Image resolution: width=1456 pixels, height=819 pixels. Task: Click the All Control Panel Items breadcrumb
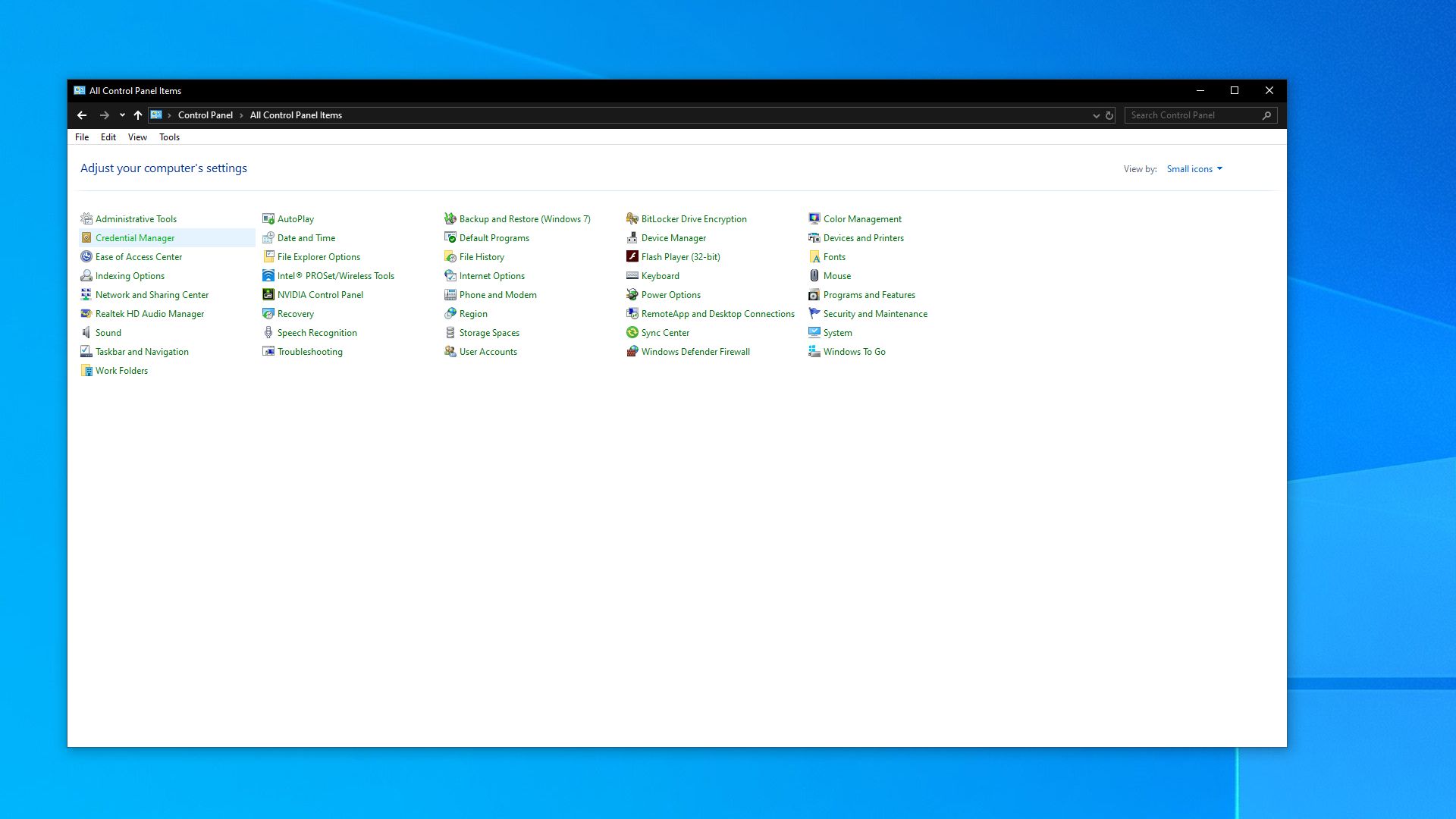(x=296, y=115)
